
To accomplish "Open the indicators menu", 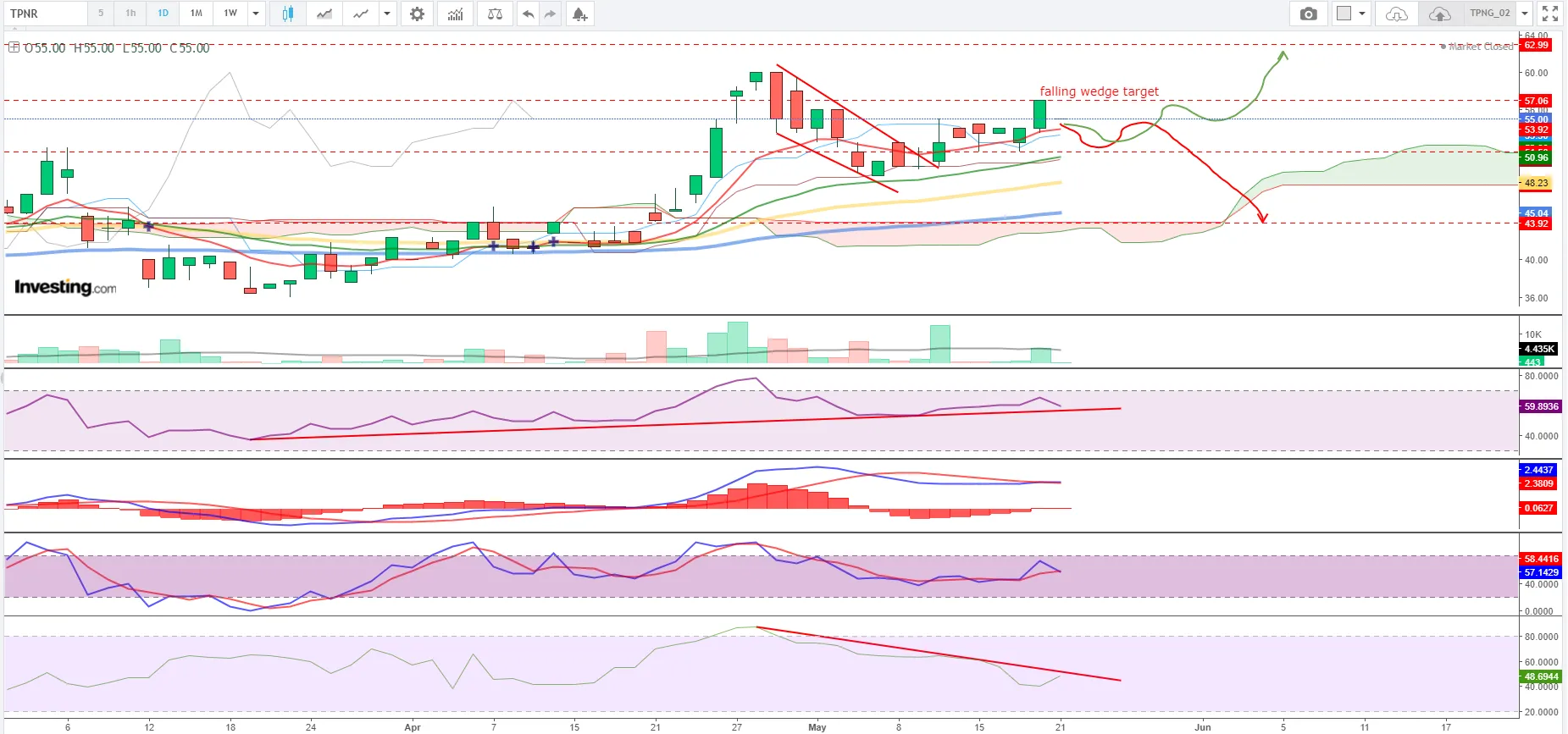I will tap(456, 14).
